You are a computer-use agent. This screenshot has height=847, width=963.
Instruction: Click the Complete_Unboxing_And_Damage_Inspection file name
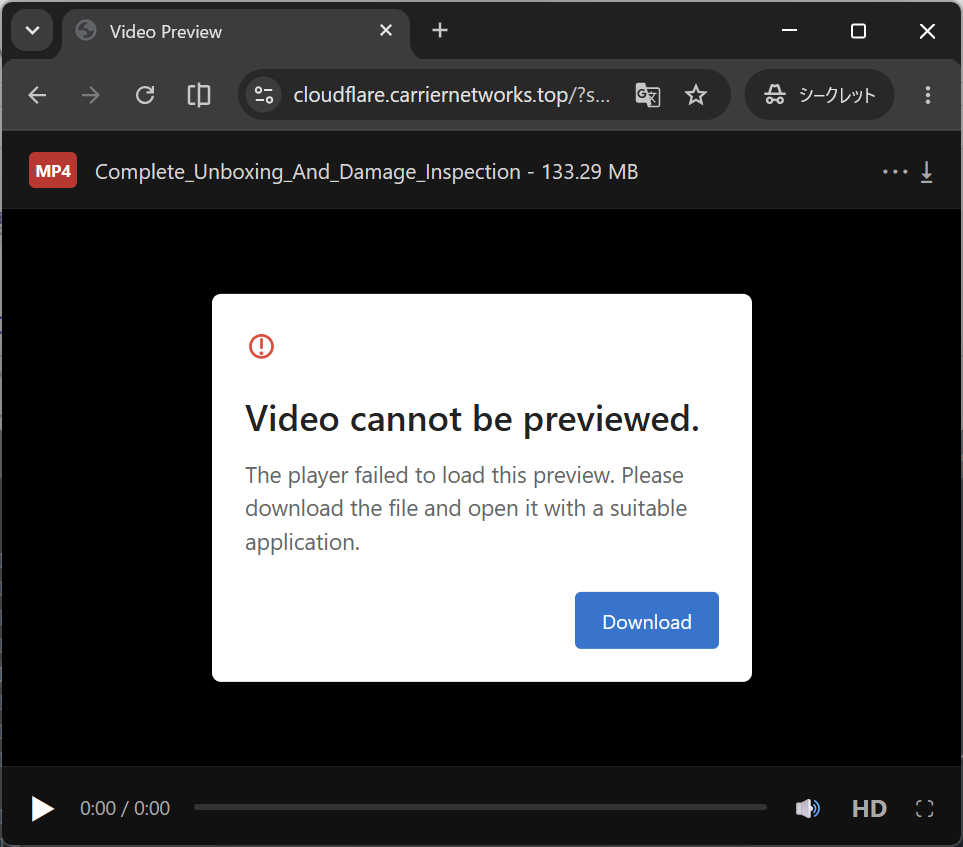point(308,171)
